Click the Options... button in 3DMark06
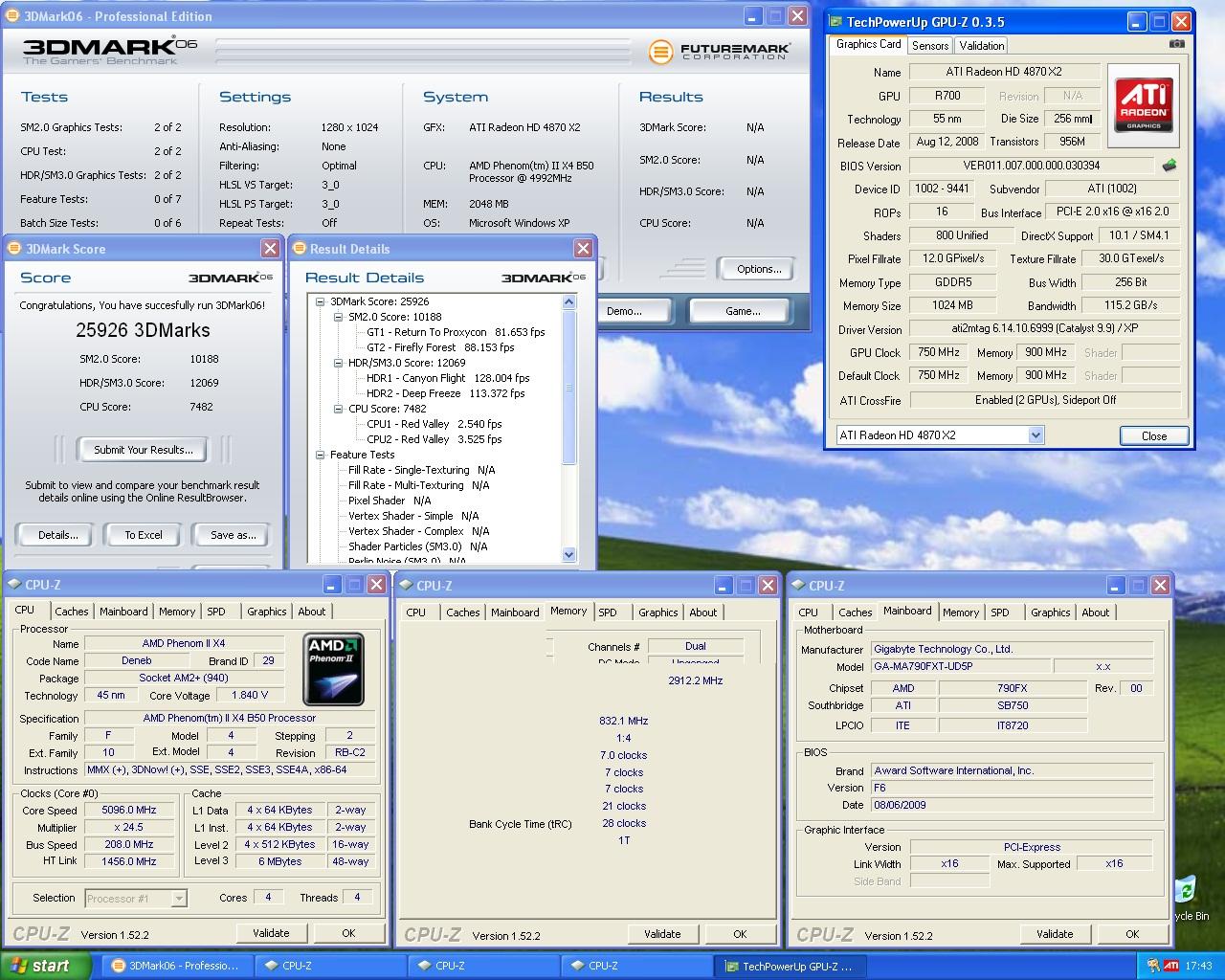Viewport: 1225px width, 980px height. 759,269
